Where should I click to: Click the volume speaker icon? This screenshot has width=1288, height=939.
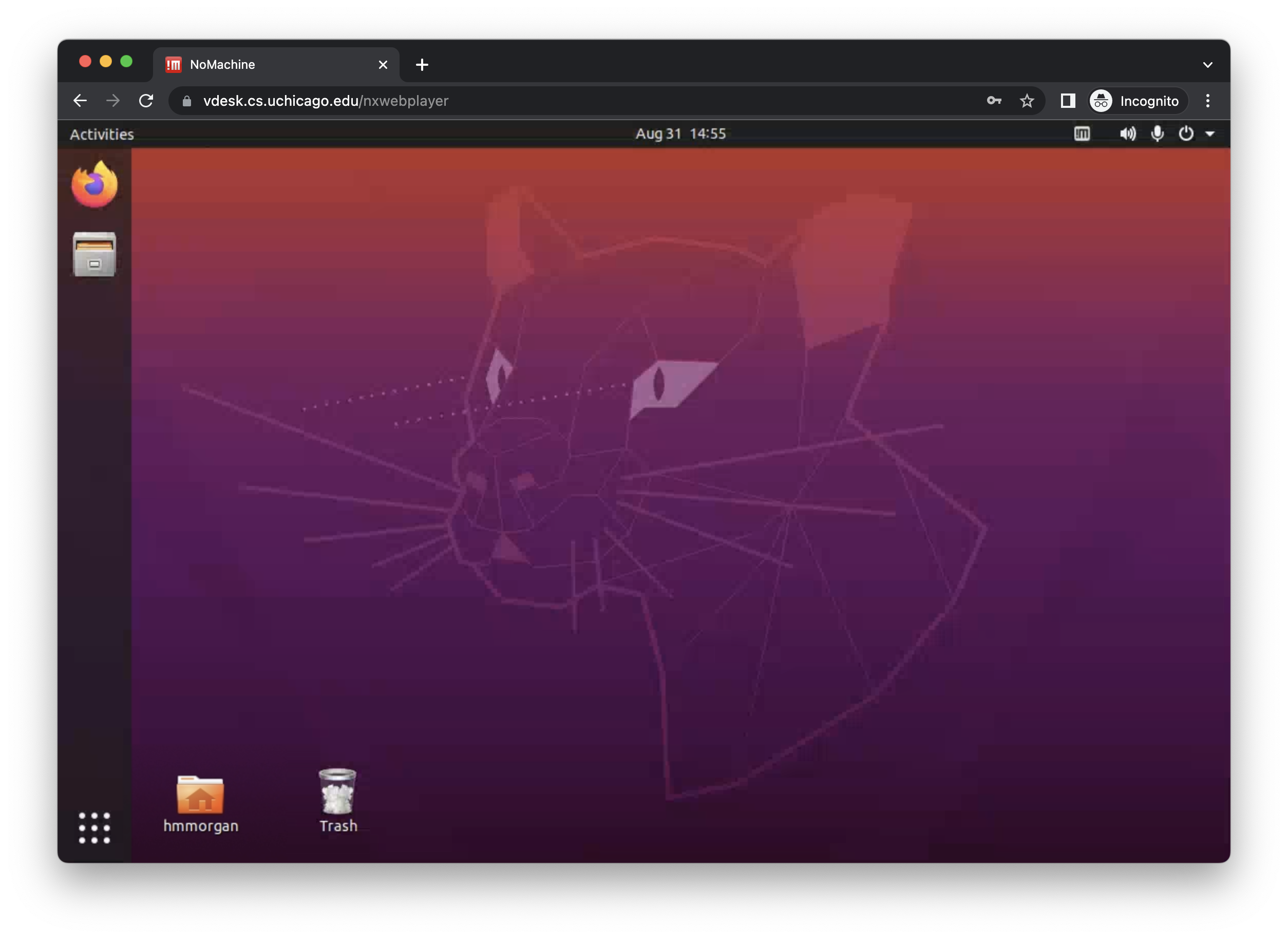pos(1127,134)
